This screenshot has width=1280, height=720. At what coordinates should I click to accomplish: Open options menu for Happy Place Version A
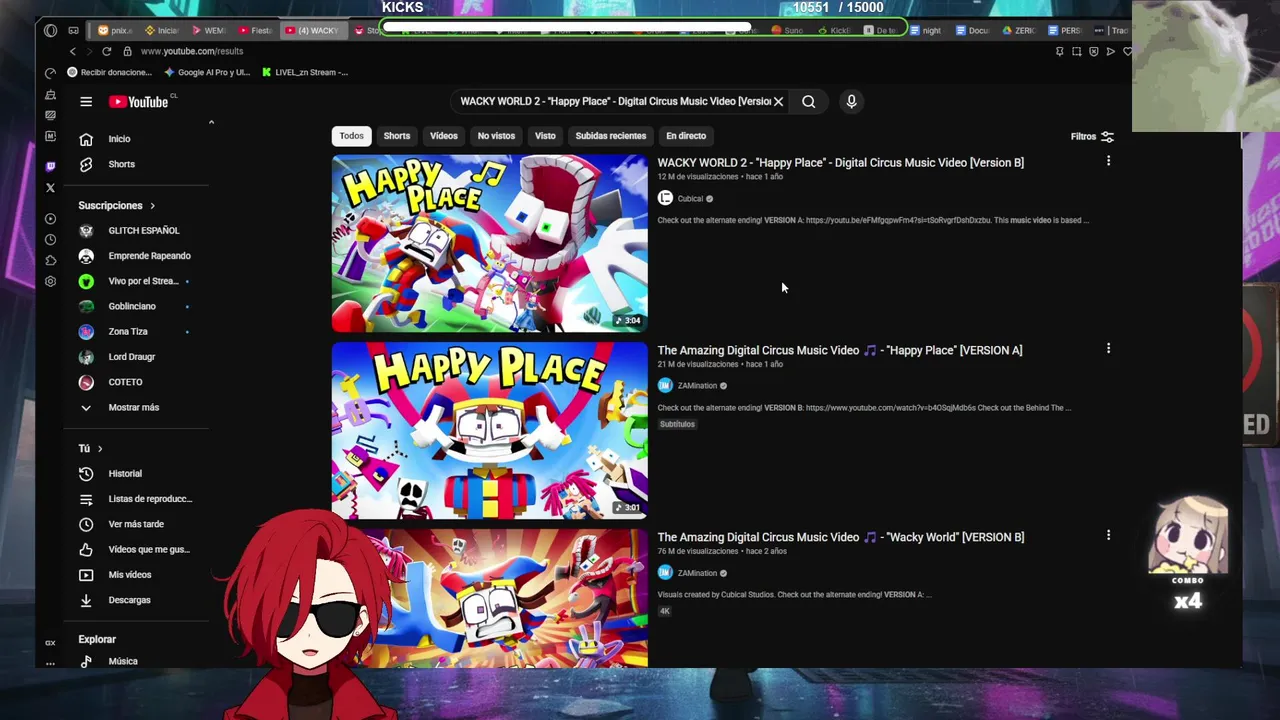click(x=1108, y=349)
